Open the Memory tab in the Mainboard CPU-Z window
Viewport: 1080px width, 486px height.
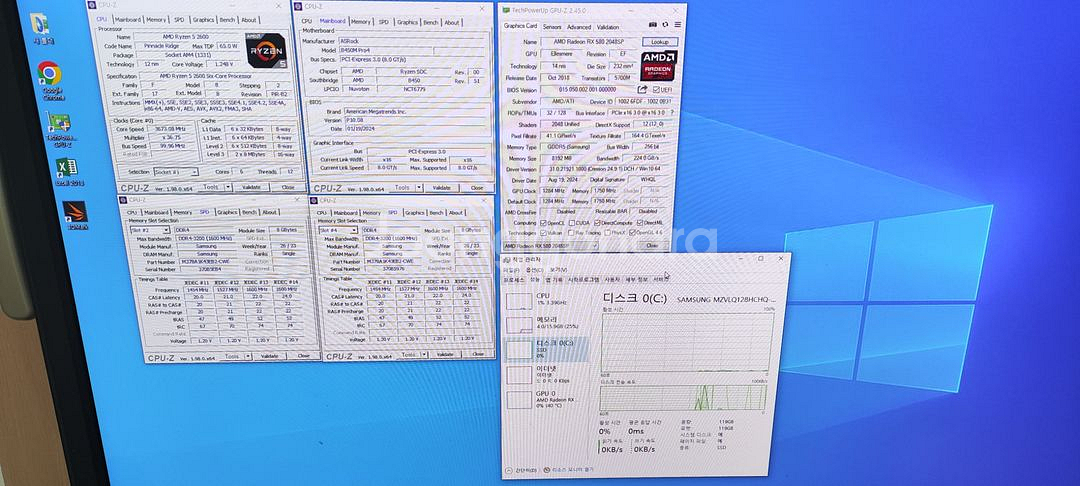[361, 22]
